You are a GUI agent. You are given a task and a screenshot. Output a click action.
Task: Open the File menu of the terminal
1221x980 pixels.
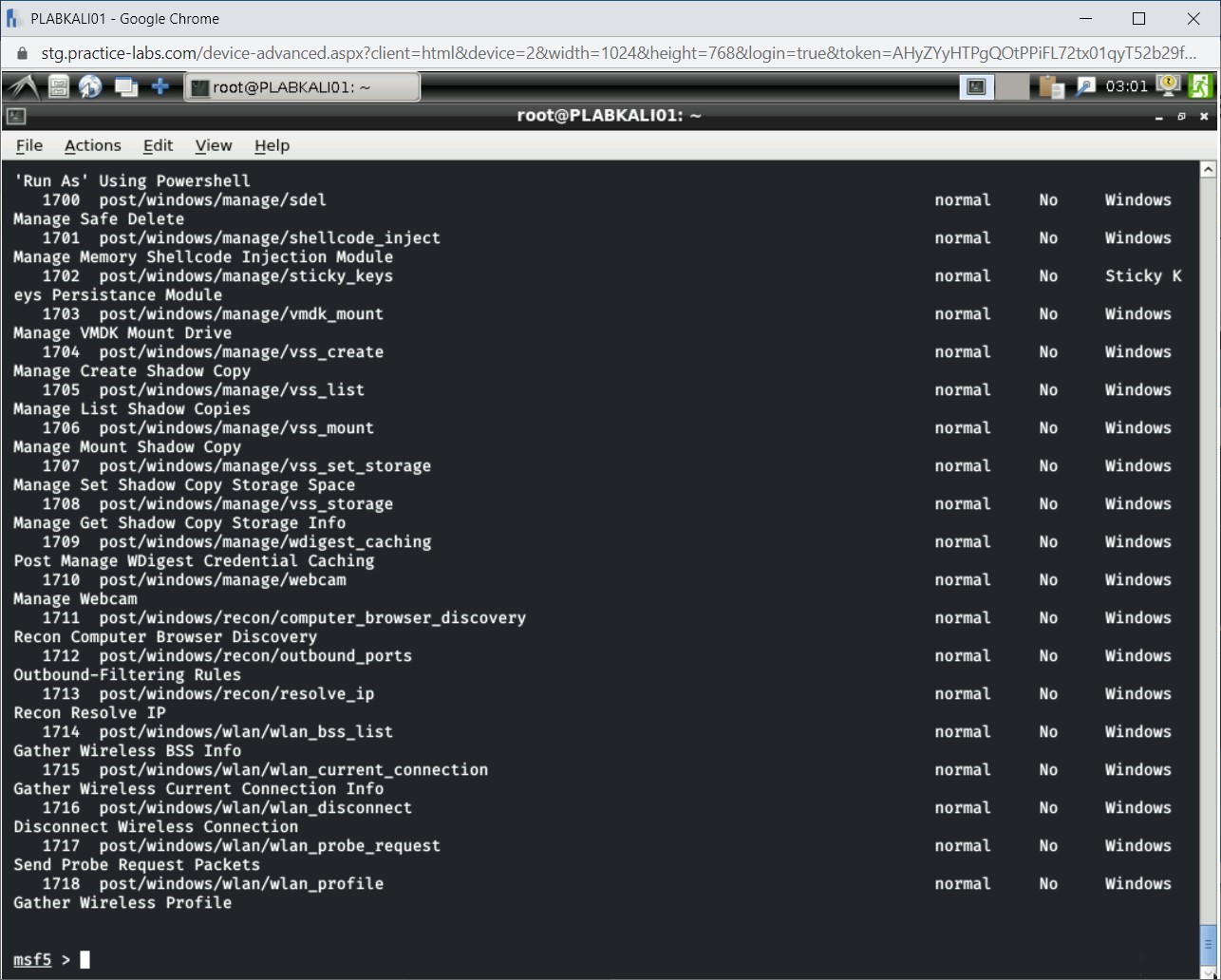click(28, 145)
